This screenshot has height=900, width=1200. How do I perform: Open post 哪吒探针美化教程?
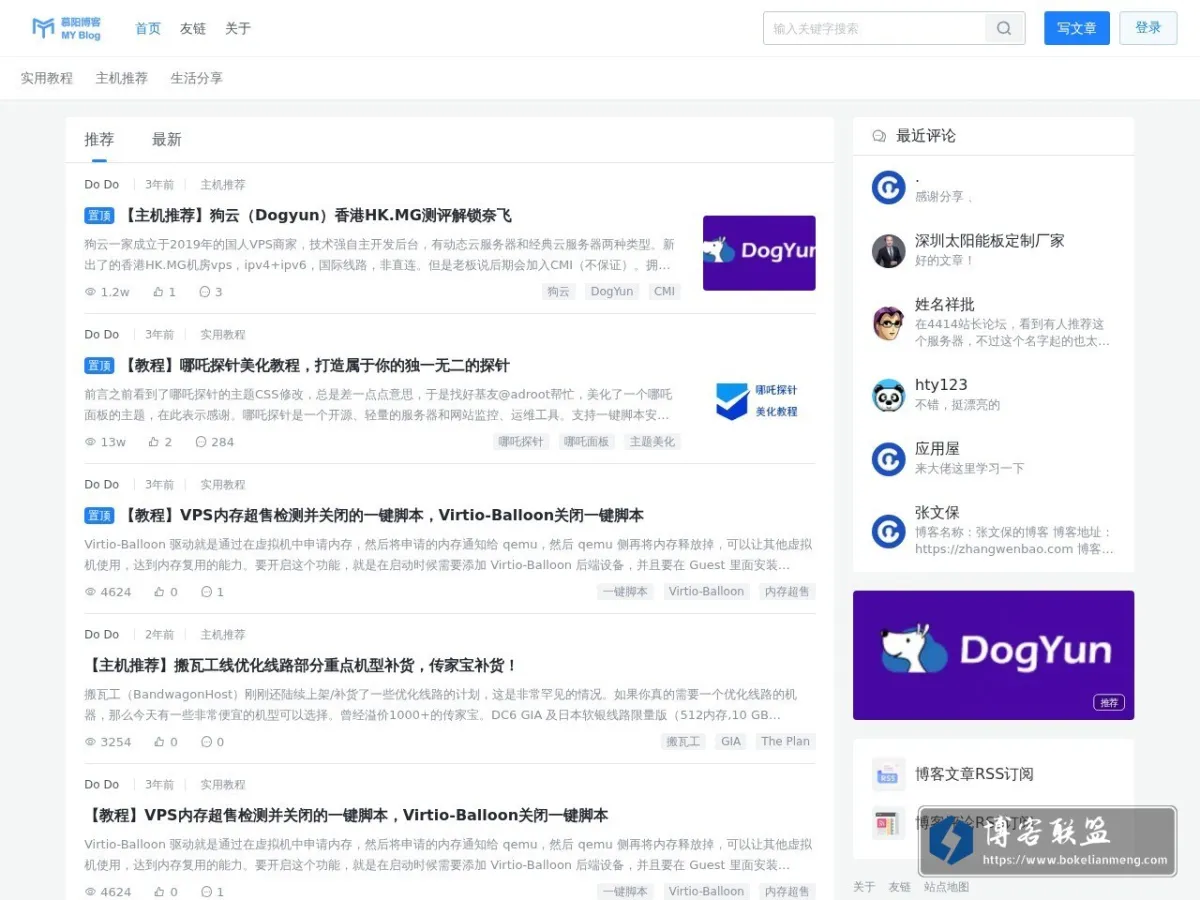[x=316, y=365]
